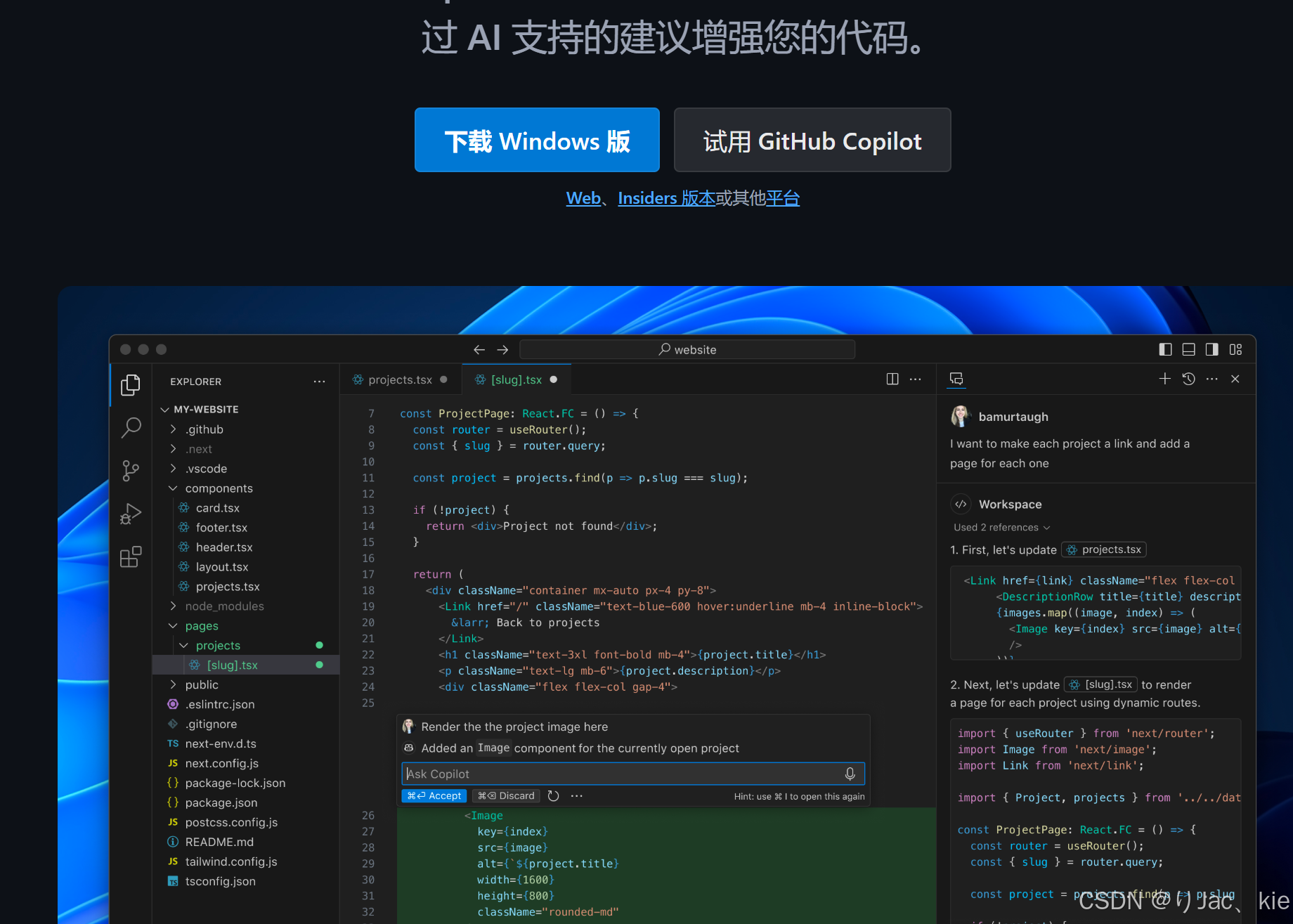Start a new Copilot chat session
The width and height of the screenshot is (1293, 924).
1164,378
